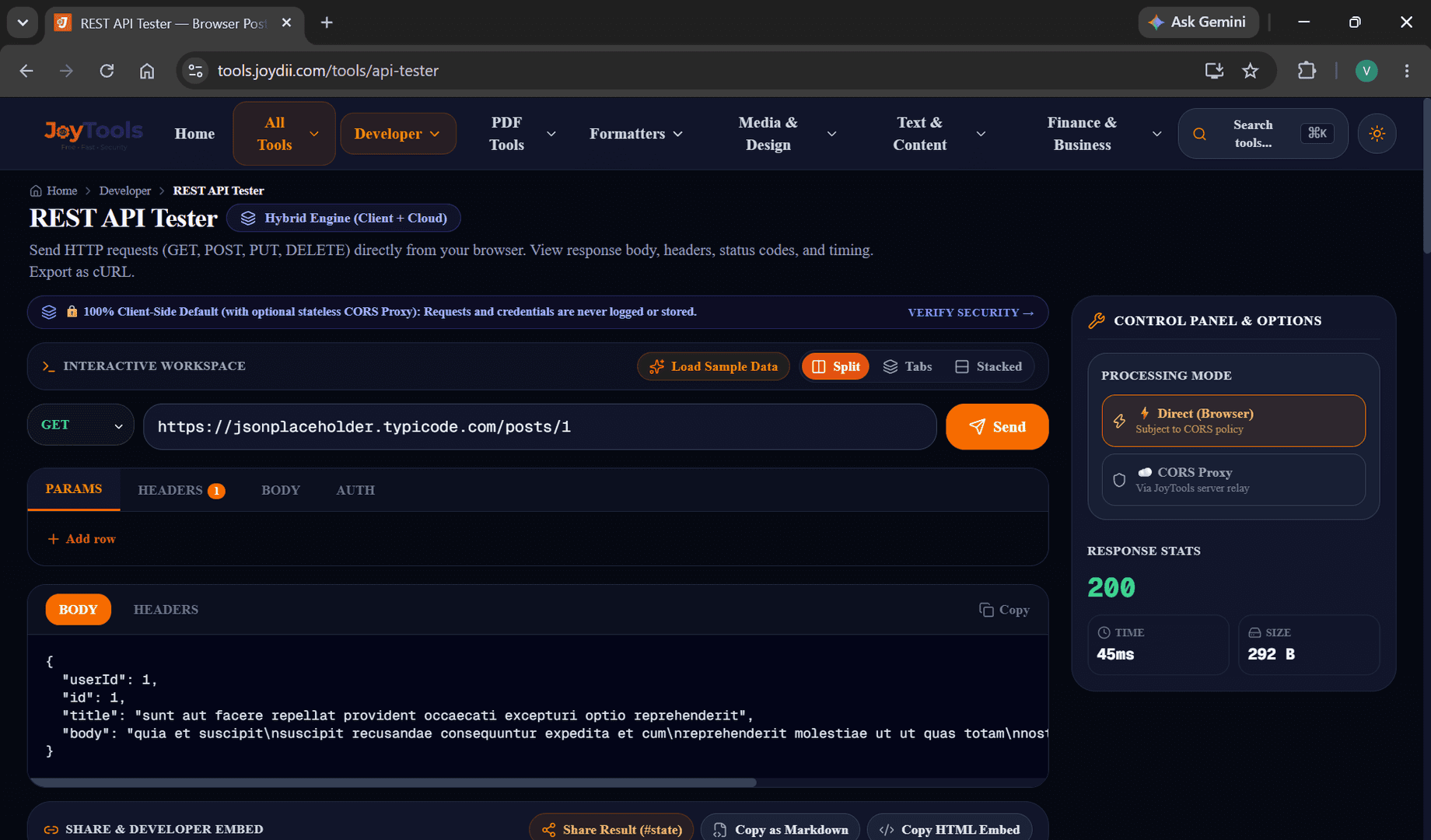Click the install app icon in address bar
The image size is (1431, 840).
(x=1214, y=71)
